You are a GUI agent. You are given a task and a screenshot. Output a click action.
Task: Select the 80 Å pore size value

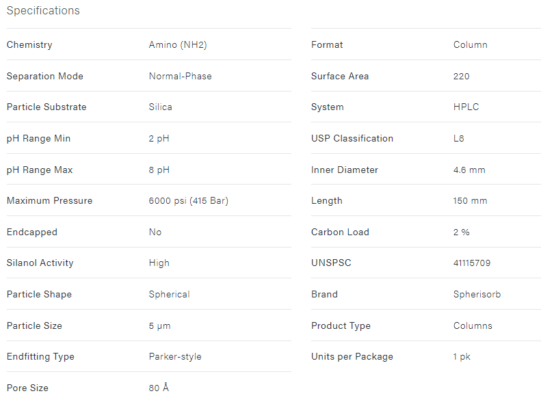pos(159,388)
